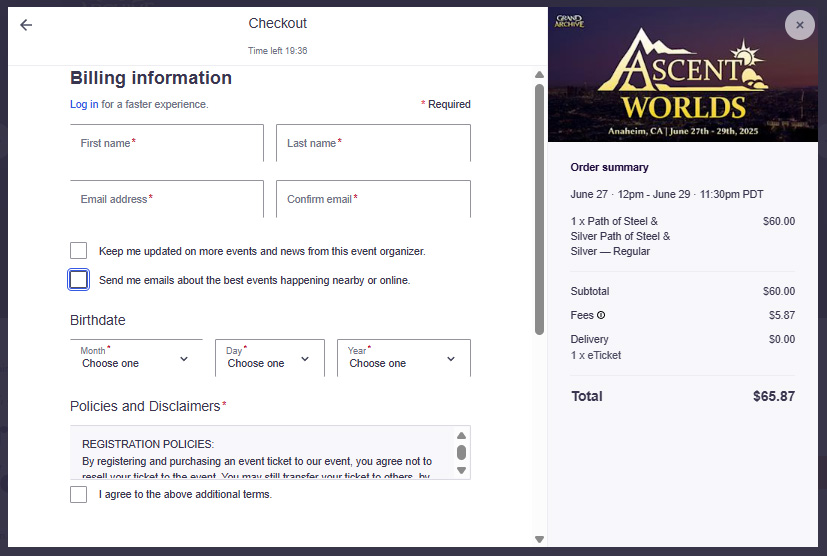Click into the Email address field

tap(167, 199)
